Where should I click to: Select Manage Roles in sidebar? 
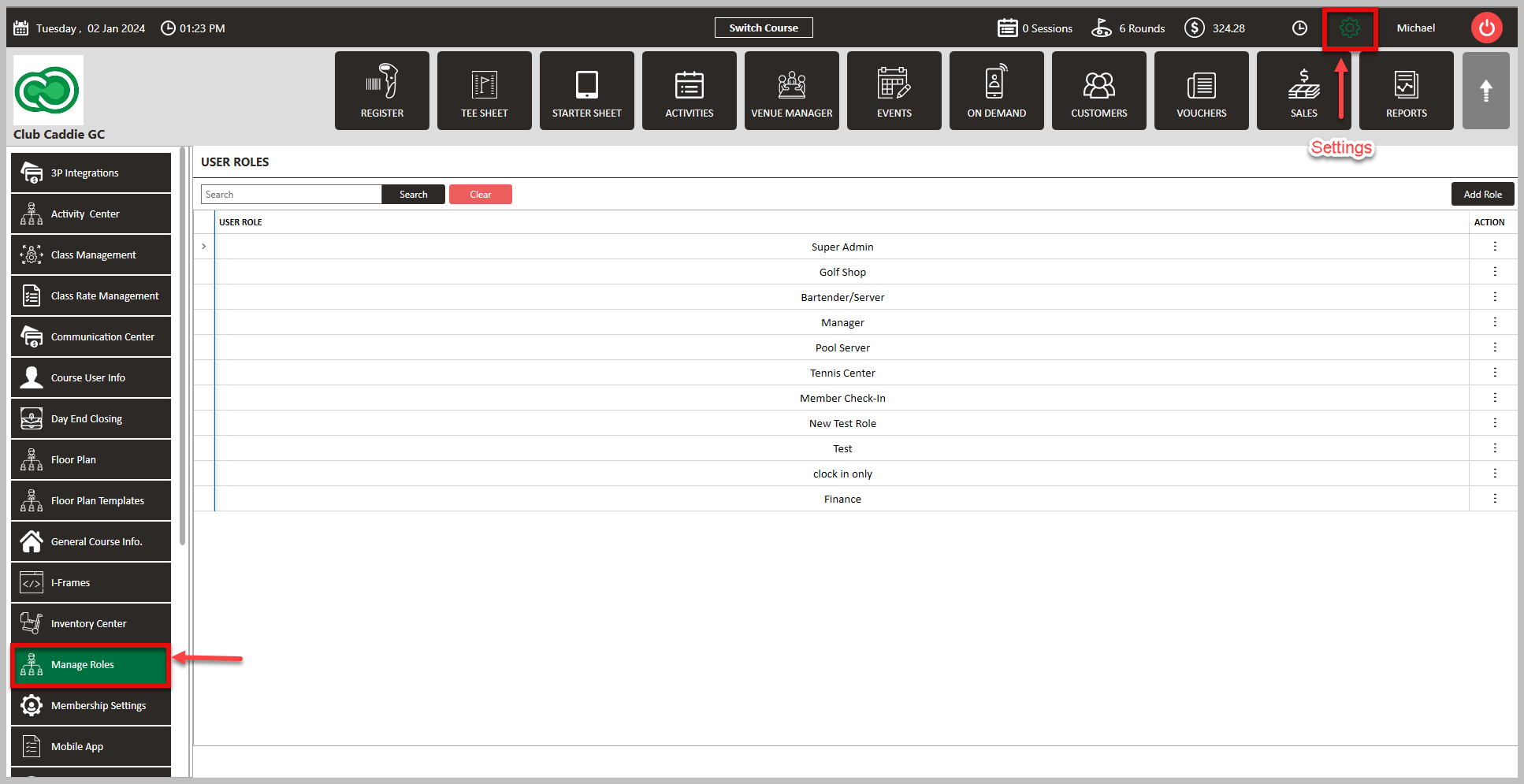point(91,664)
